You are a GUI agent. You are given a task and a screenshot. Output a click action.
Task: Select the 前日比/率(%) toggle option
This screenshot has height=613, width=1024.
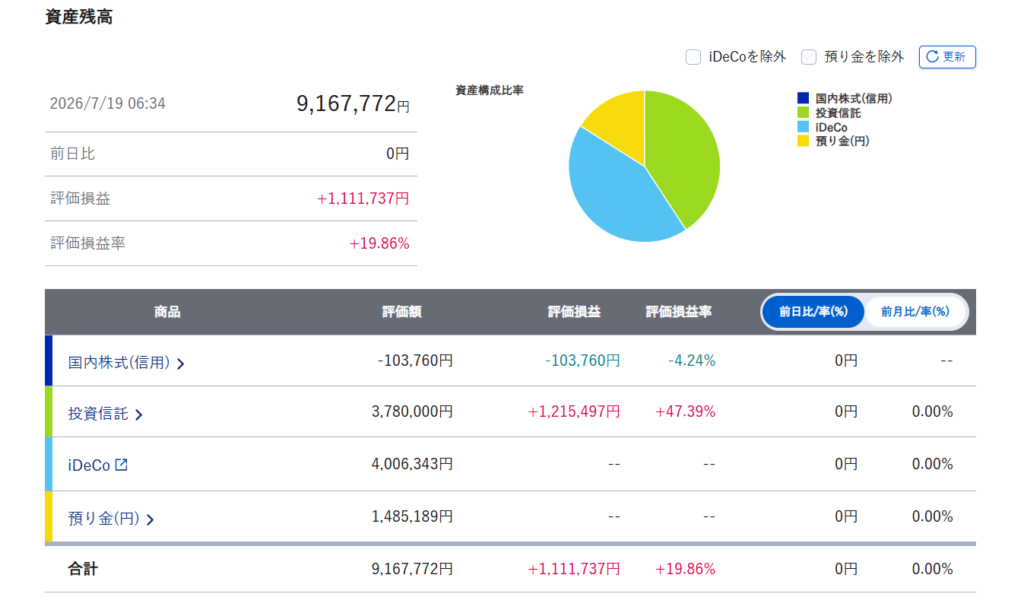[813, 311]
